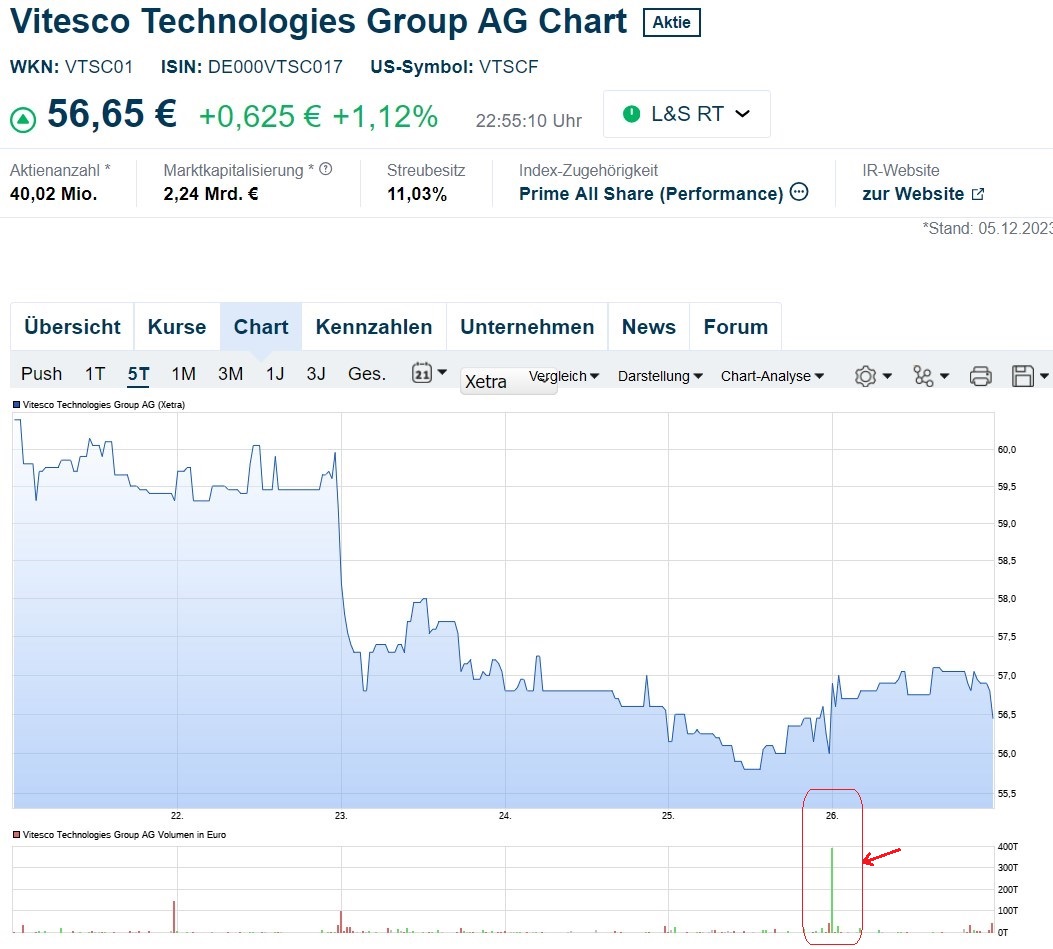1053x949 pixels.
Task: Click the Aktie label badge
Action: [x=672, y=22]
